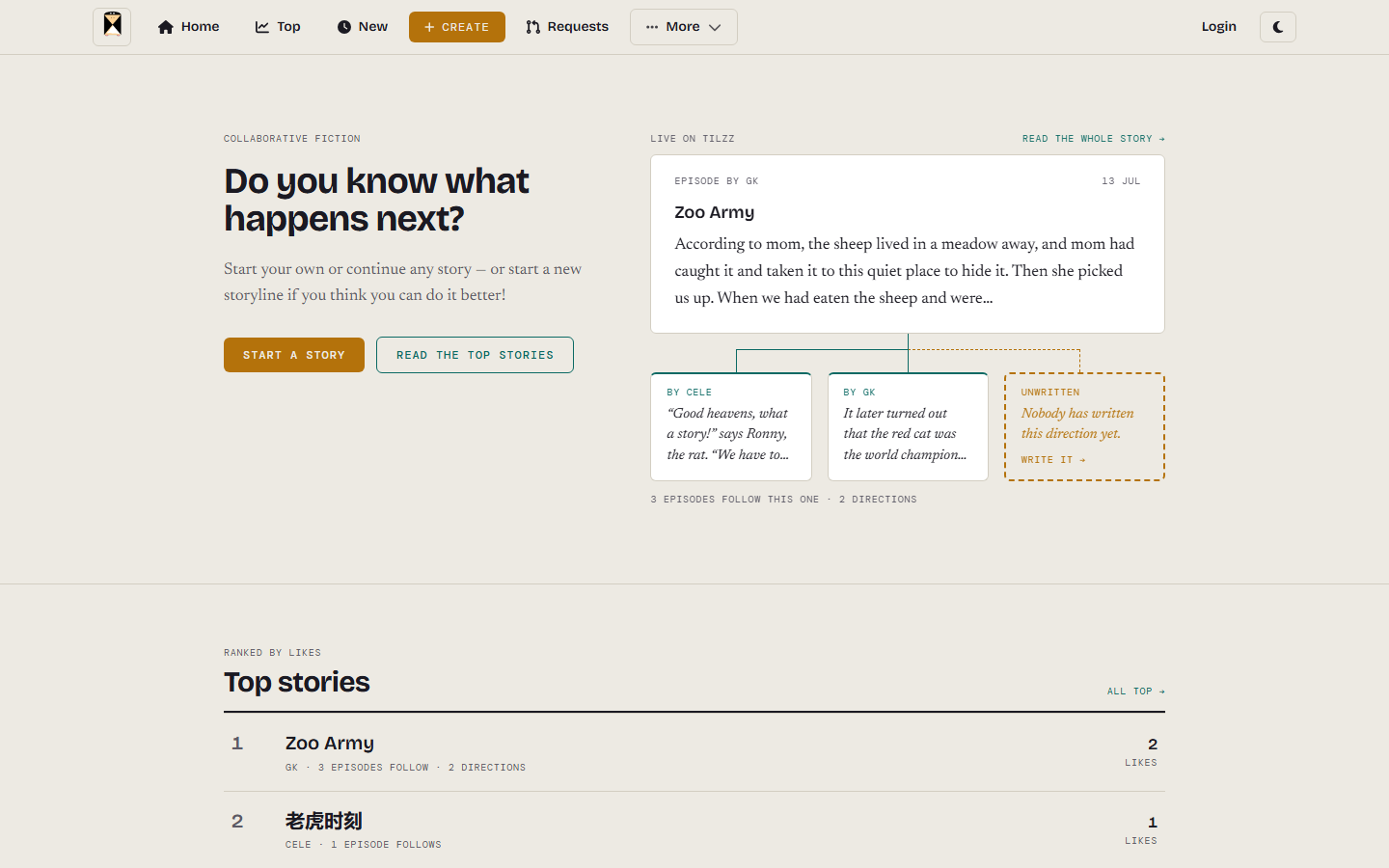This screenshot has height=868, width=1389.
Task: Click Read the Top Stories button
Action: pos(475,355)
